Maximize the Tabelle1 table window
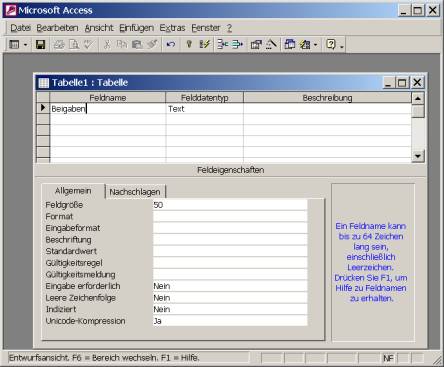Viewport: 444px width, 367px height. pyautogui.click(x=402, y=82)
